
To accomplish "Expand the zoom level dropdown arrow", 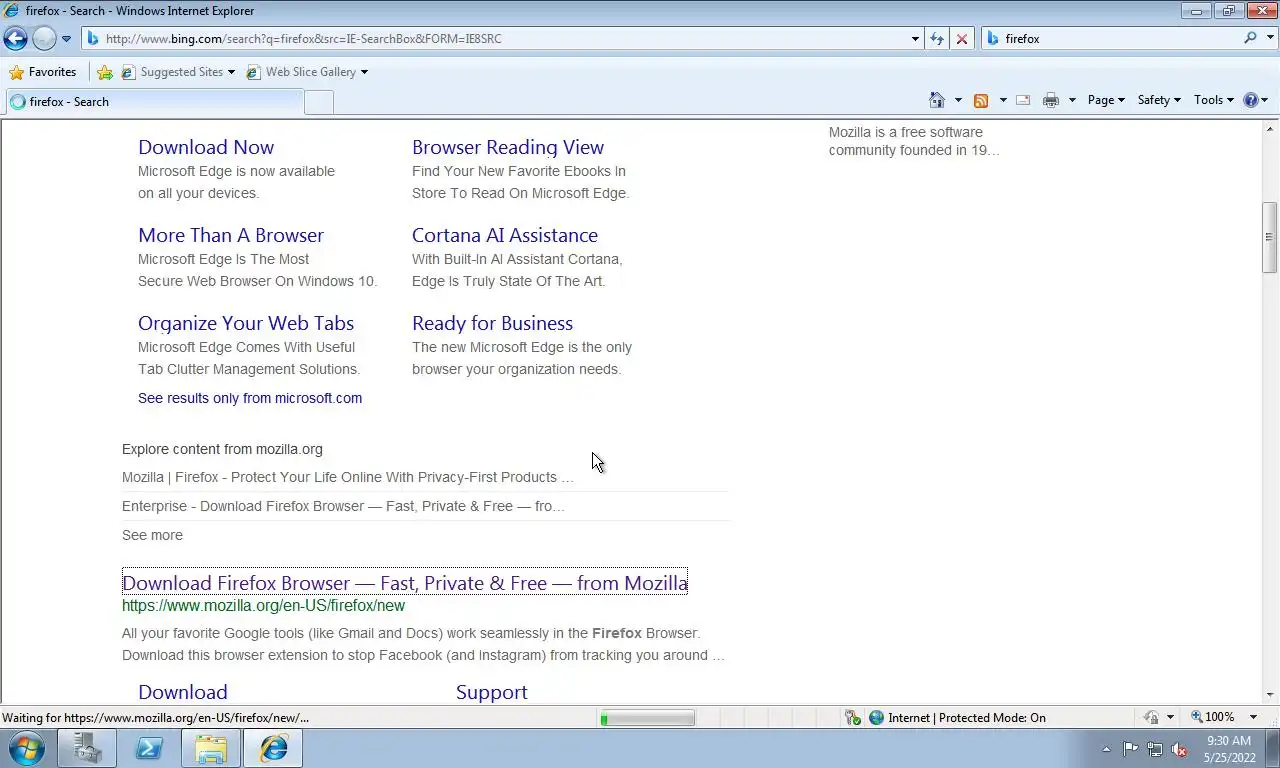I will click(1253, 717).
